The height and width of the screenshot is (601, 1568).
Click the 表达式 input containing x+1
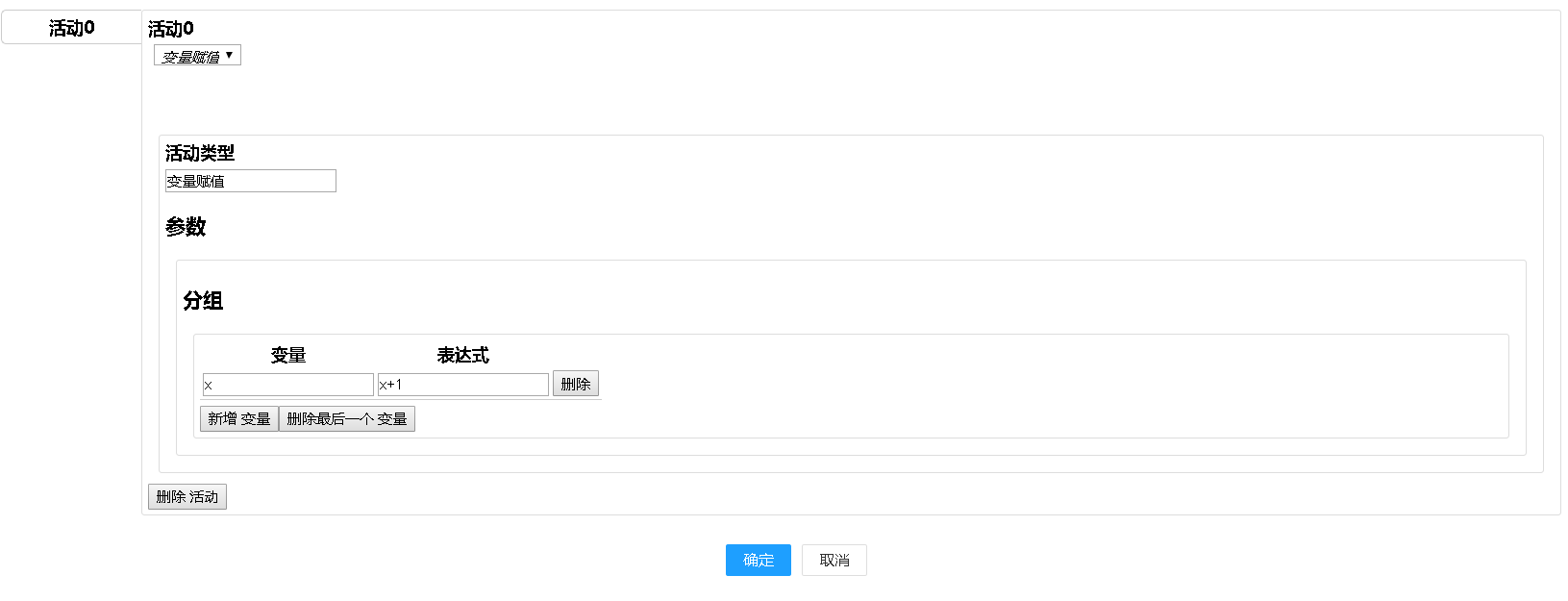click(x=463, y=385)
